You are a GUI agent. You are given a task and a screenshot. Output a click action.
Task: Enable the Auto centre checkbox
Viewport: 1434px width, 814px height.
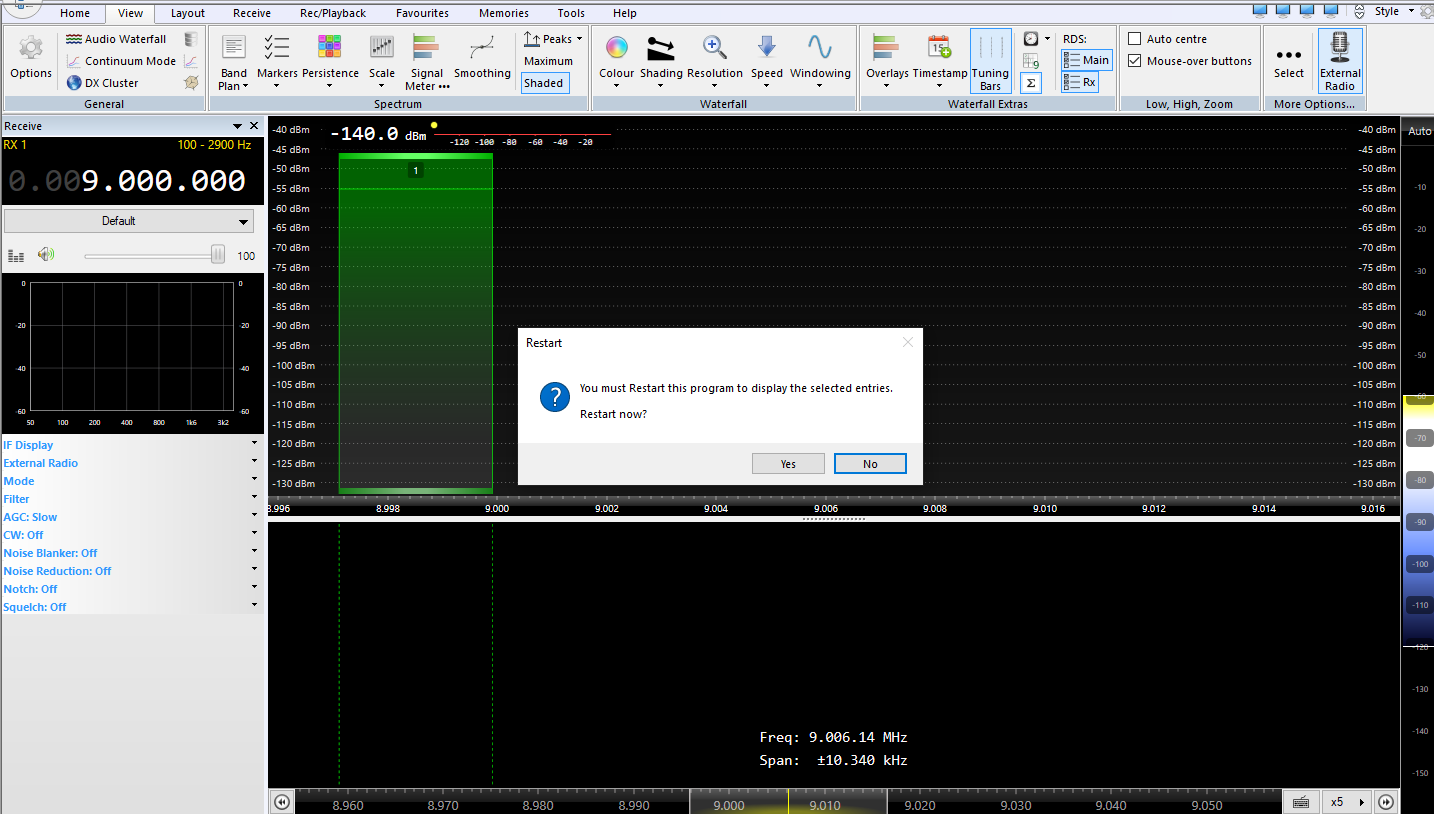click(1135, 39)
